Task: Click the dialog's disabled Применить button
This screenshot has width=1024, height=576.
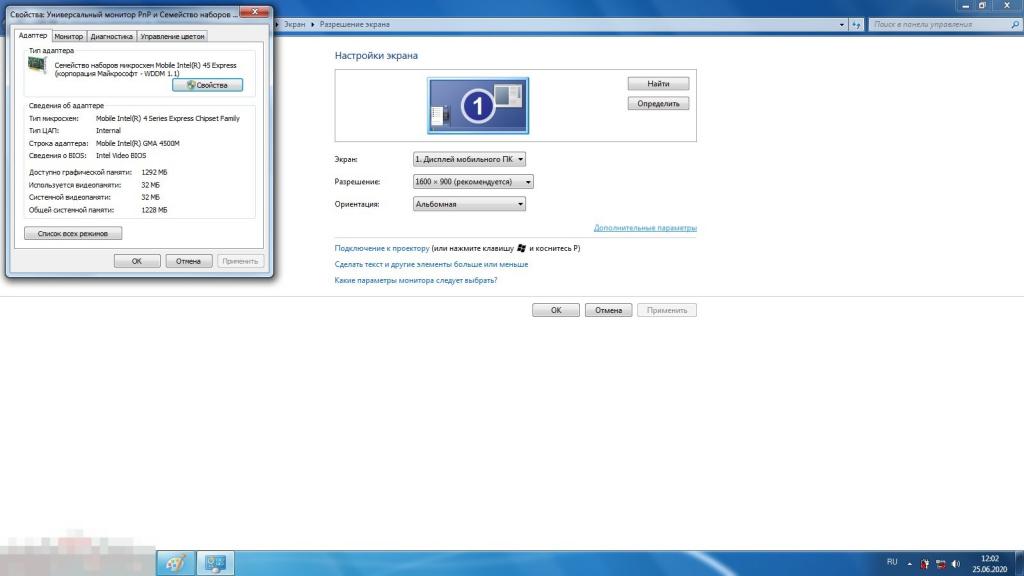Action: [x=240, y=261]
